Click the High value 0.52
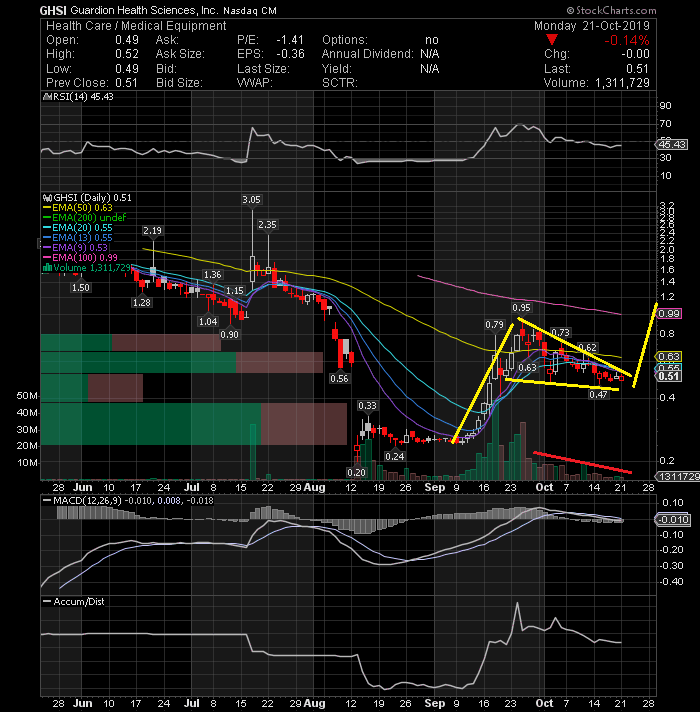 pyautogui.click(x=127, y=54)
